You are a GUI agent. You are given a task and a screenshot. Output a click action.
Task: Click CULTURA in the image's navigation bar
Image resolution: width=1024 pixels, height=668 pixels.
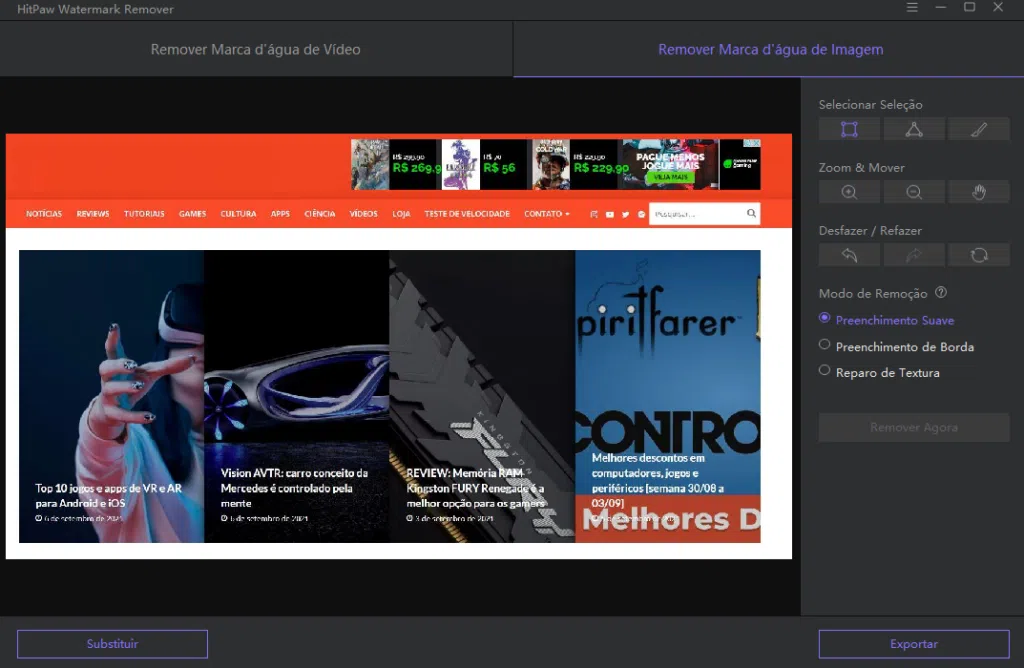238,214
